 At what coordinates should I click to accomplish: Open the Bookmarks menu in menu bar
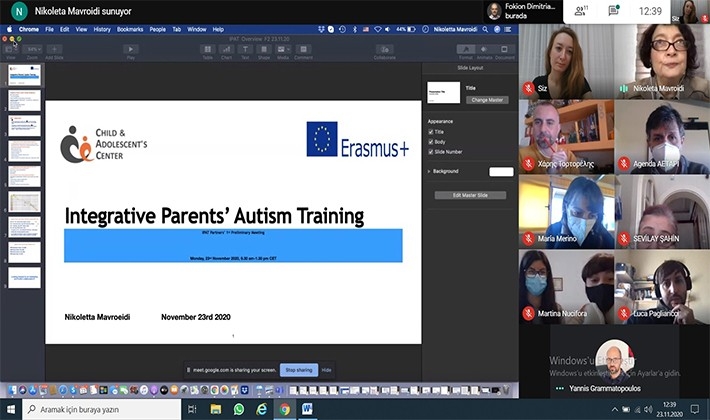click(x=130, y=29)
